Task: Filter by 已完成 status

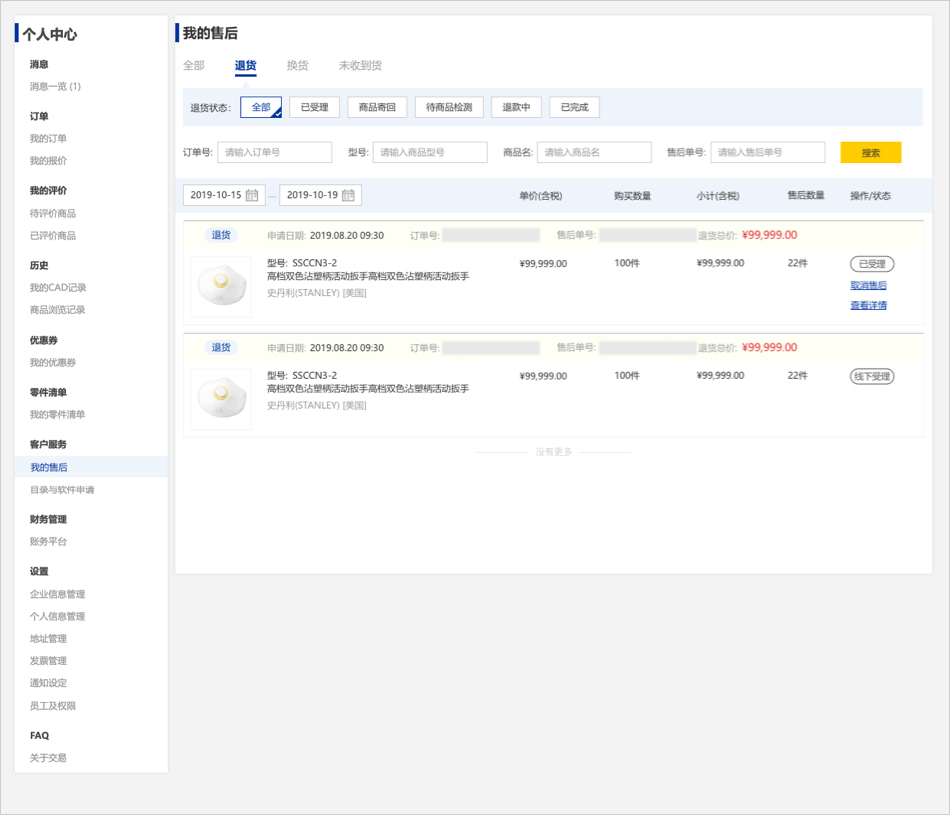Action: click(x=574, y=107)
